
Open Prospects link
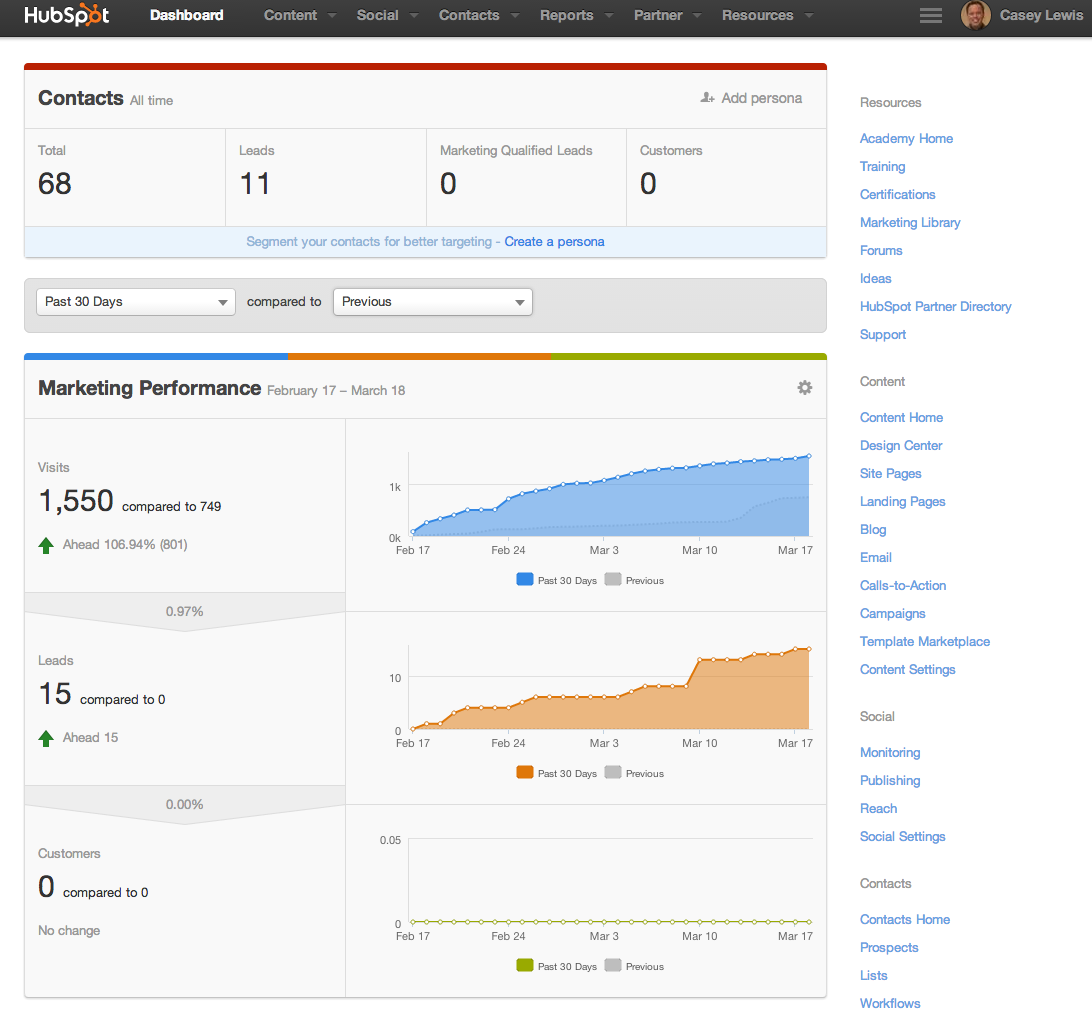pyautogui.click(x=889, y=947)
